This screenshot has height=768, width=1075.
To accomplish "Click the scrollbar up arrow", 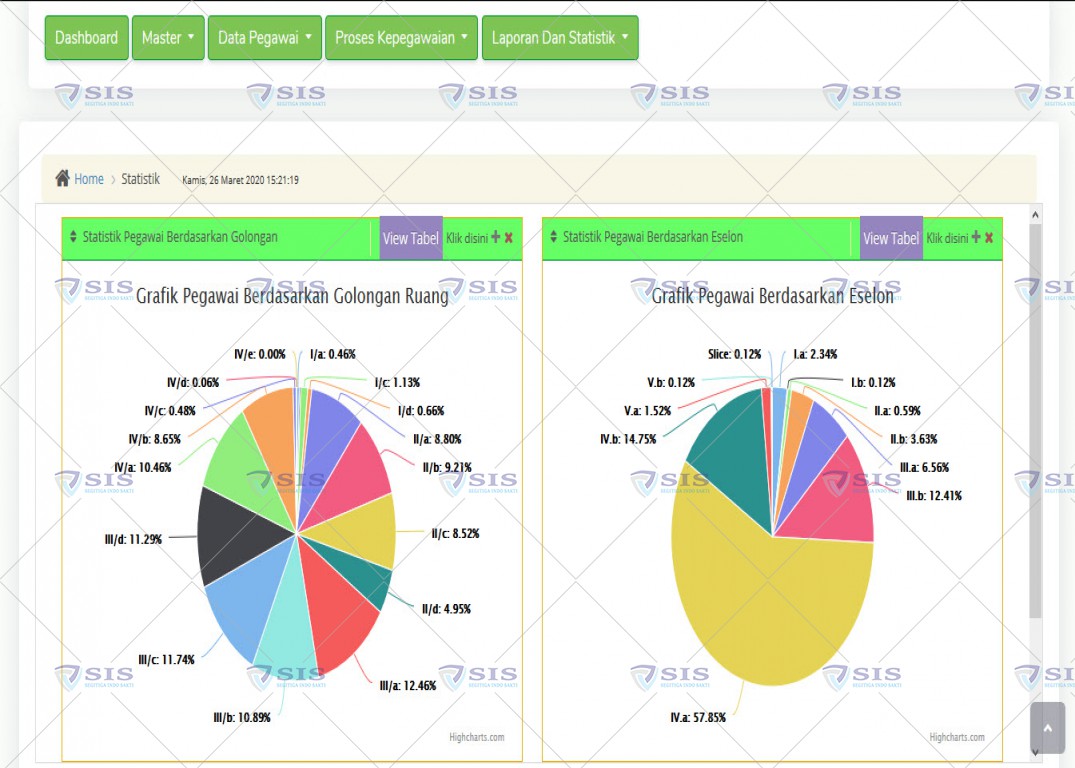I will 1035,215.
